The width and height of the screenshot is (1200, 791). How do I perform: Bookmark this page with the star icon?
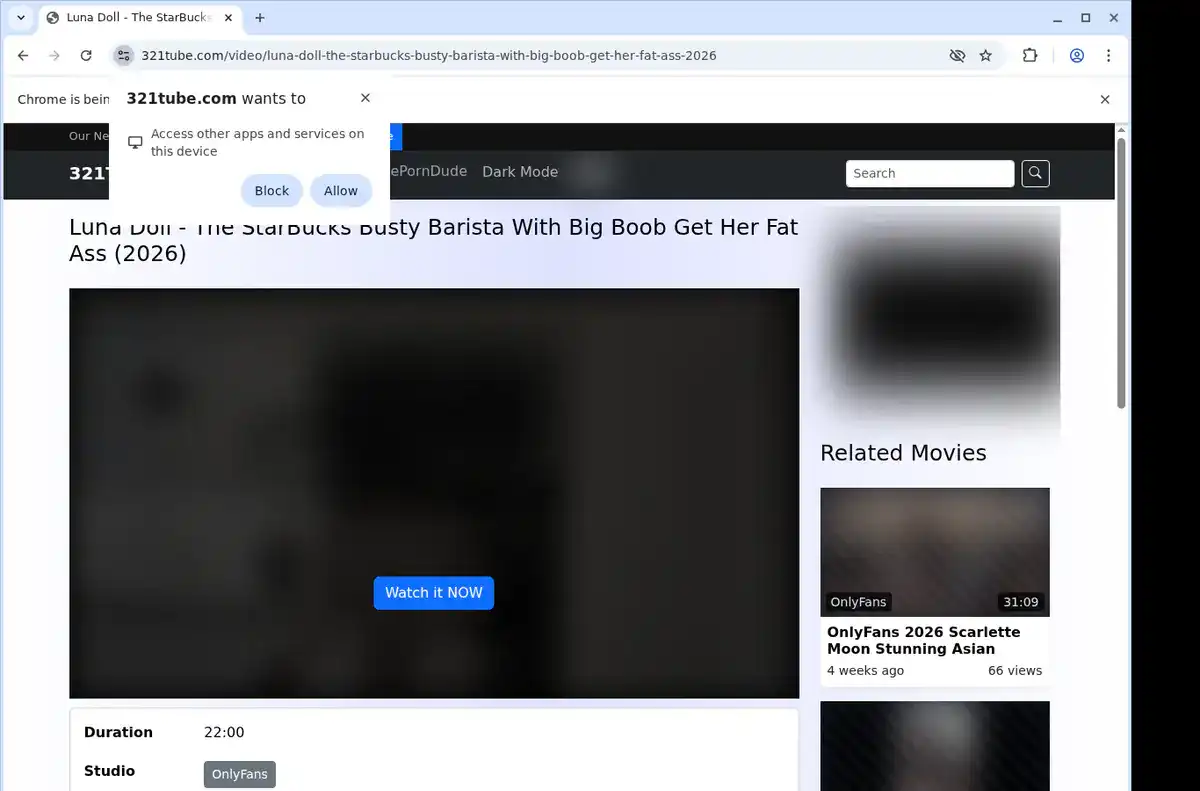tap(986, 56)
